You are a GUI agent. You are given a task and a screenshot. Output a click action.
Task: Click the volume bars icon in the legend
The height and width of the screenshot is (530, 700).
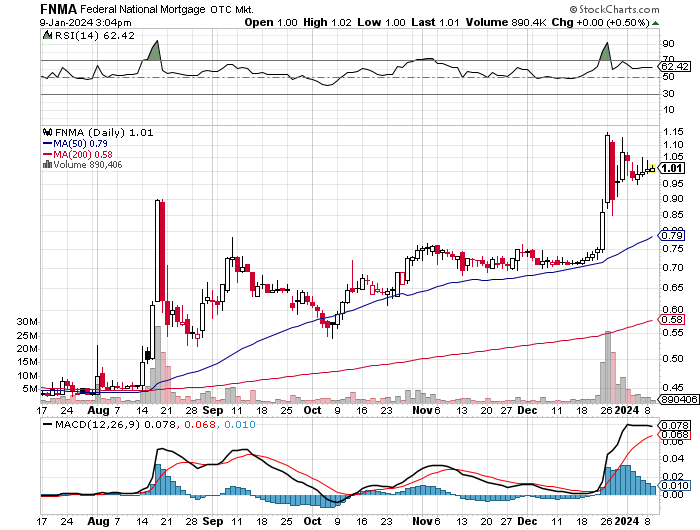(x=47, y=165)
